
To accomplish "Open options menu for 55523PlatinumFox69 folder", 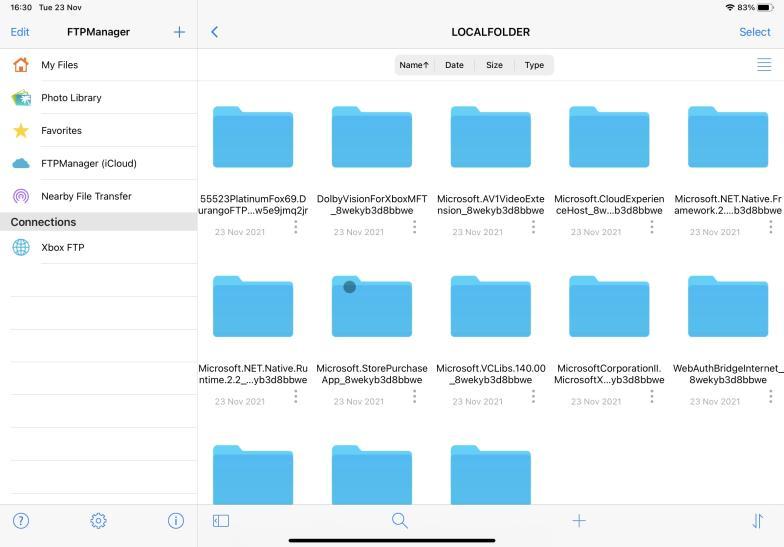I will [x=296, y=227].
